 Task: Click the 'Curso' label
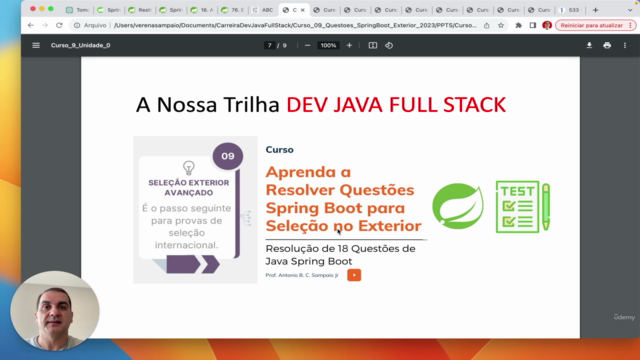(x=280, y=150)
